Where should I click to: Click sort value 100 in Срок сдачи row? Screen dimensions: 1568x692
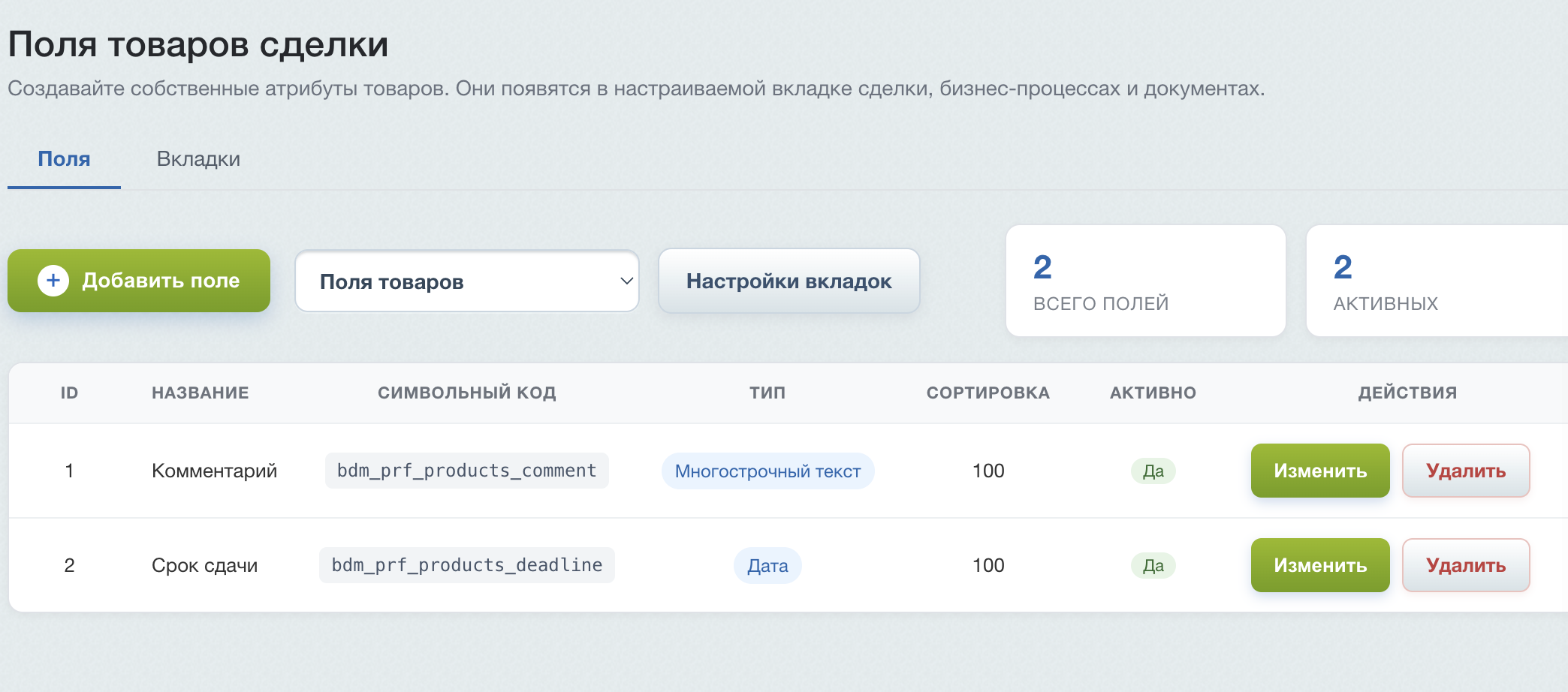(988, 565)
